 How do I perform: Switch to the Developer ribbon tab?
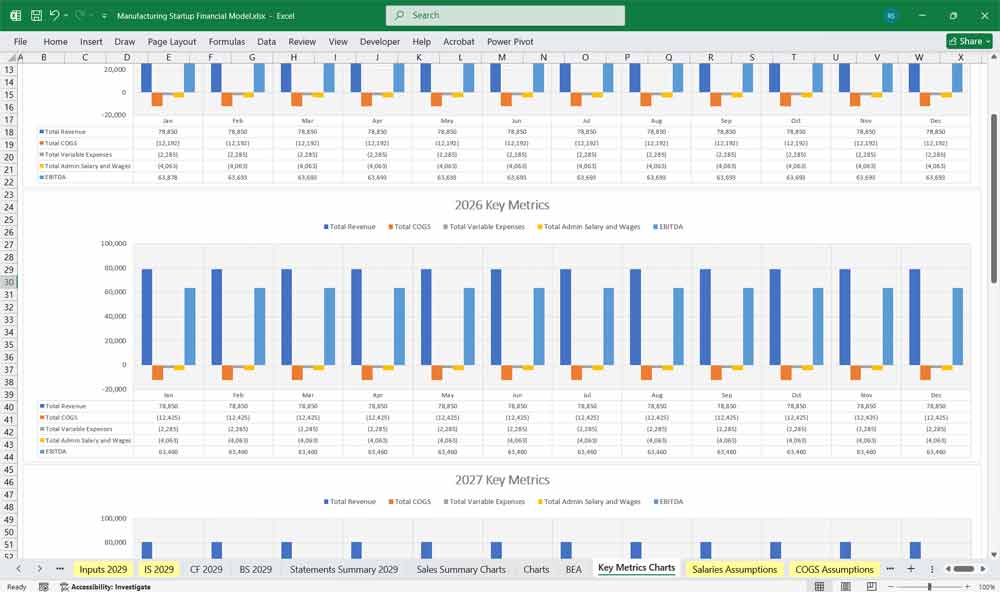(x=379, y=42)
